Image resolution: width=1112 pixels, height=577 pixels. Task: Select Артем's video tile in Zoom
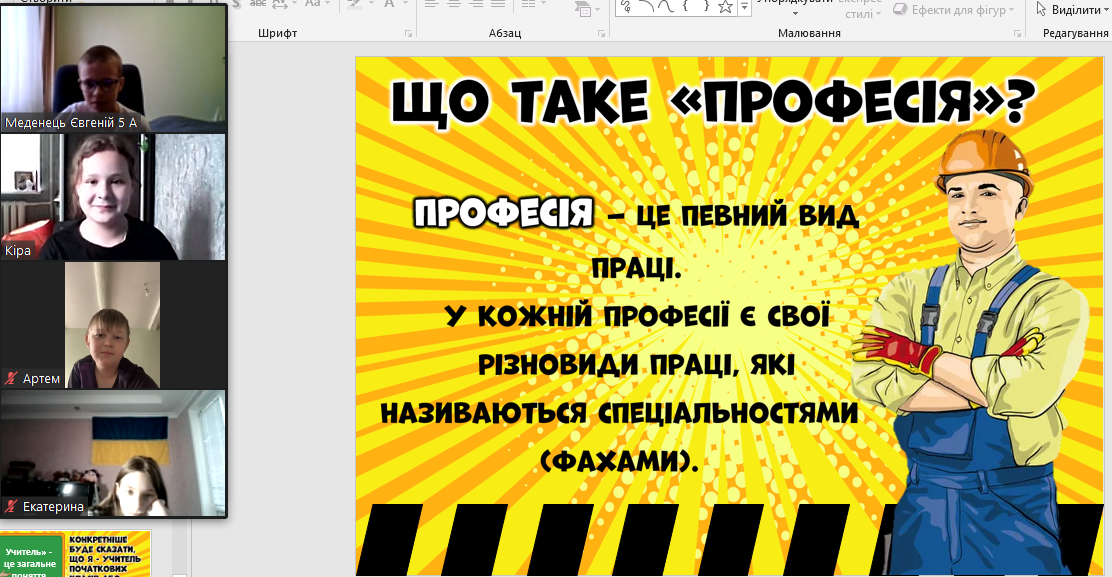pyautogui.click(x=113, y=325)
